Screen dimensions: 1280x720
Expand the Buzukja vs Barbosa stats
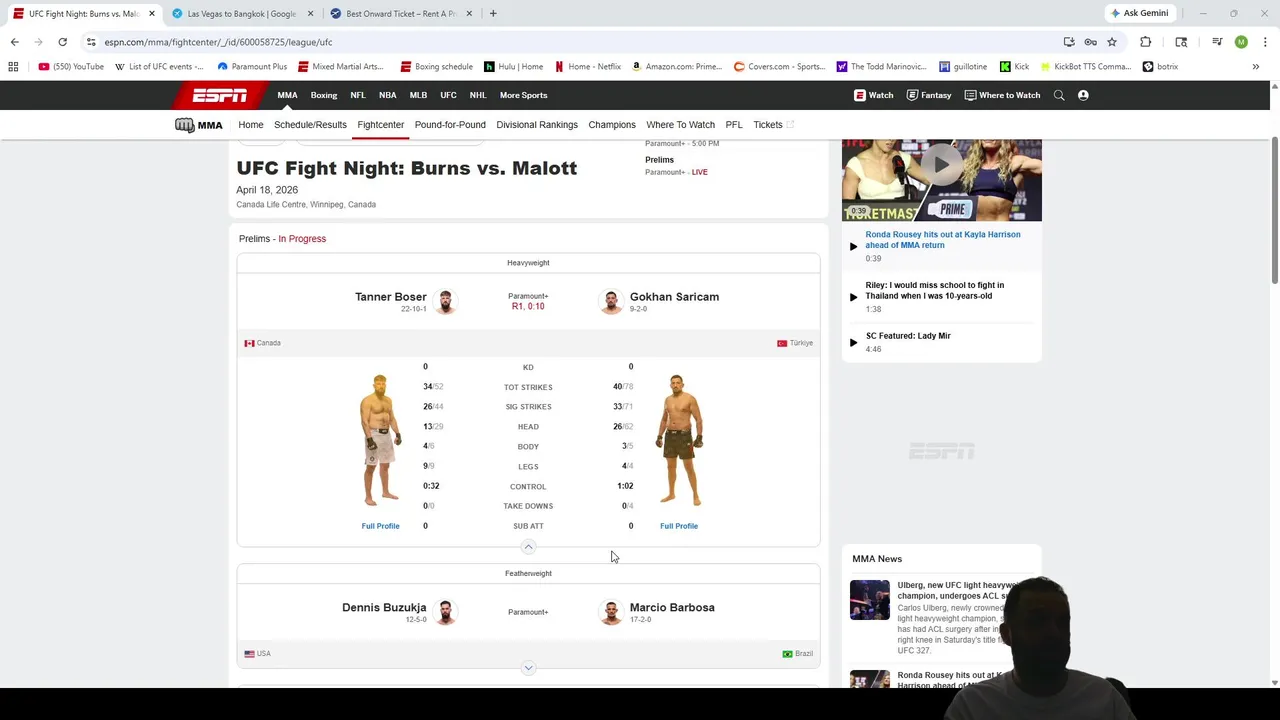(x=528, y=668)
